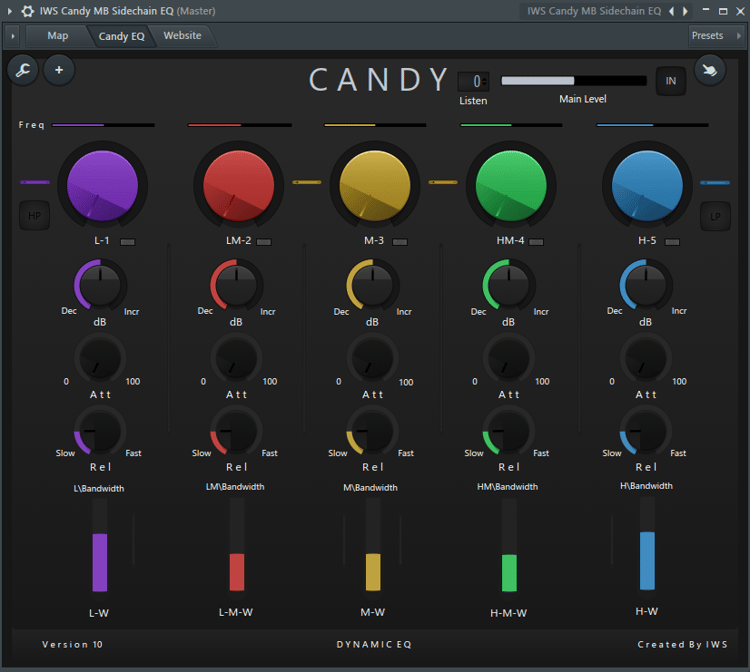This screenshot has height=672, width=750.
Task: Click the HM-4 Att knob
Action: pyautogui.click(x=509, y=358)
